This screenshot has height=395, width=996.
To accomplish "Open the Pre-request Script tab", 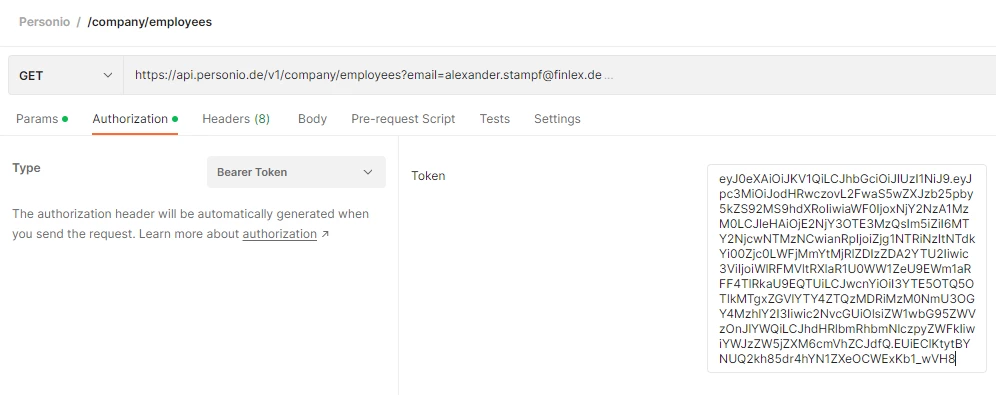I will (403, 119).
